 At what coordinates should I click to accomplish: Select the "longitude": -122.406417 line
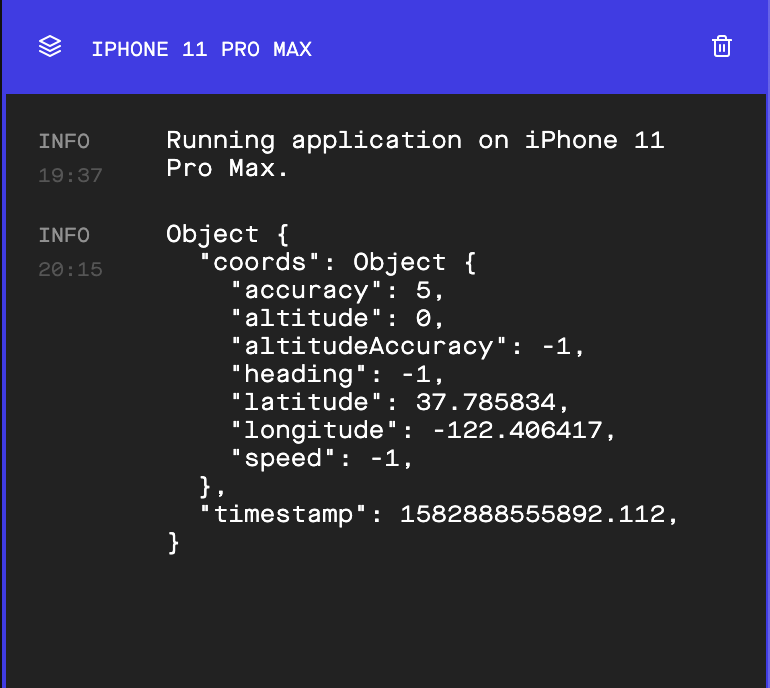424,430
